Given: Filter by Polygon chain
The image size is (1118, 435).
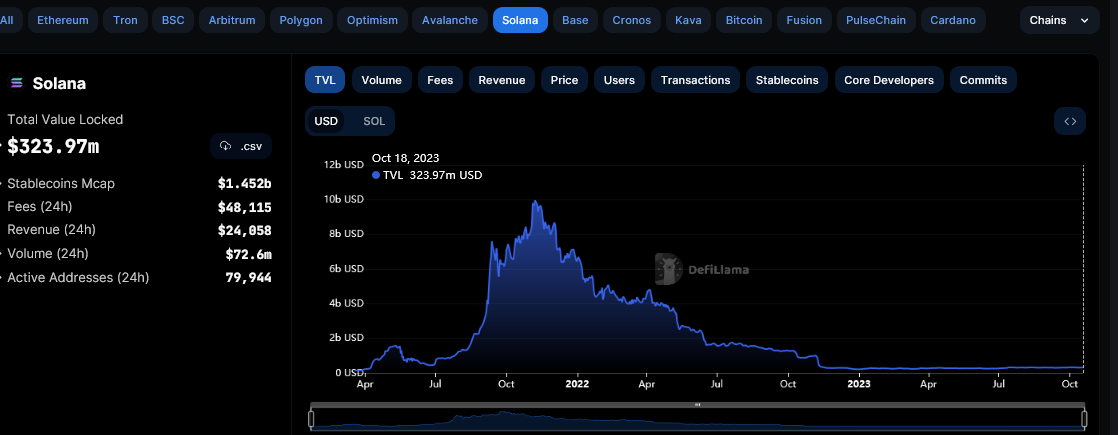Looking at the screenshot, I should 301,20.
